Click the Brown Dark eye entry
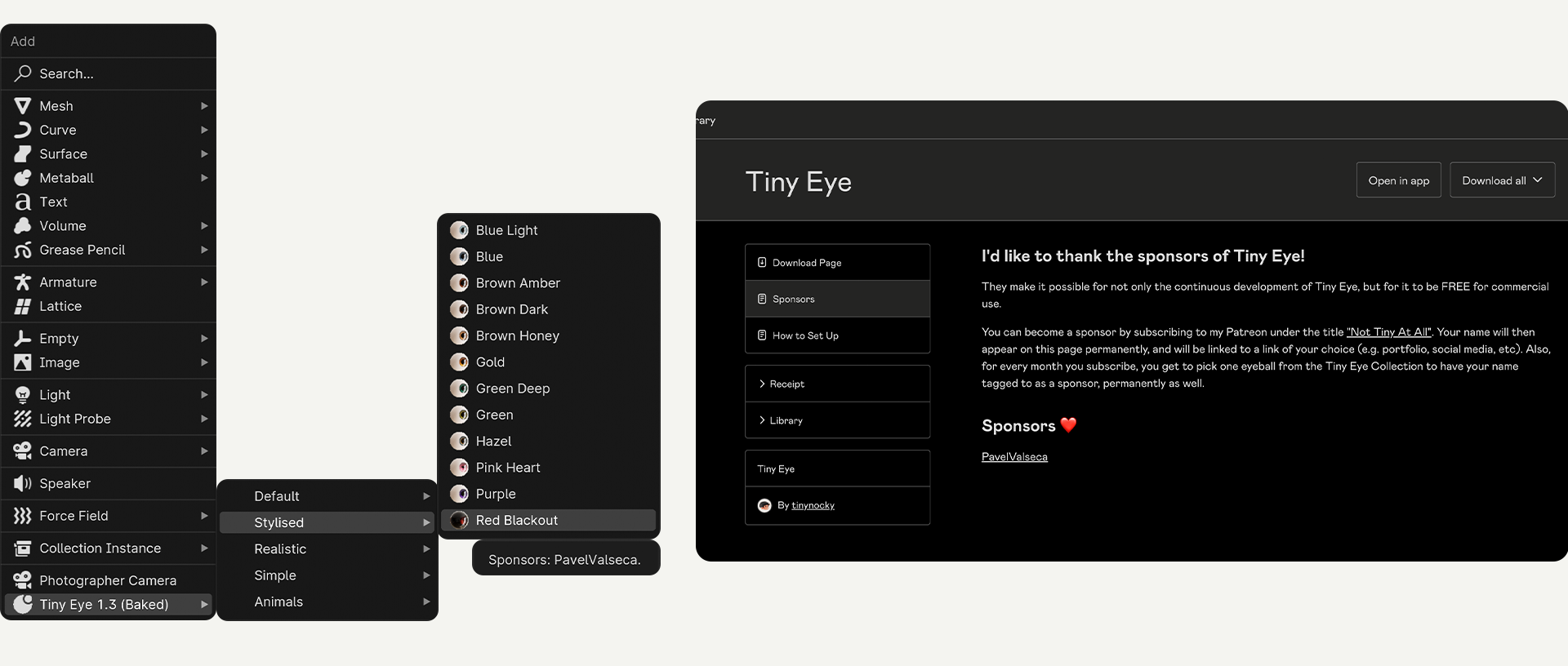Image resolution: width=1568 pixels, height=666 pixels. pos(549,309)
